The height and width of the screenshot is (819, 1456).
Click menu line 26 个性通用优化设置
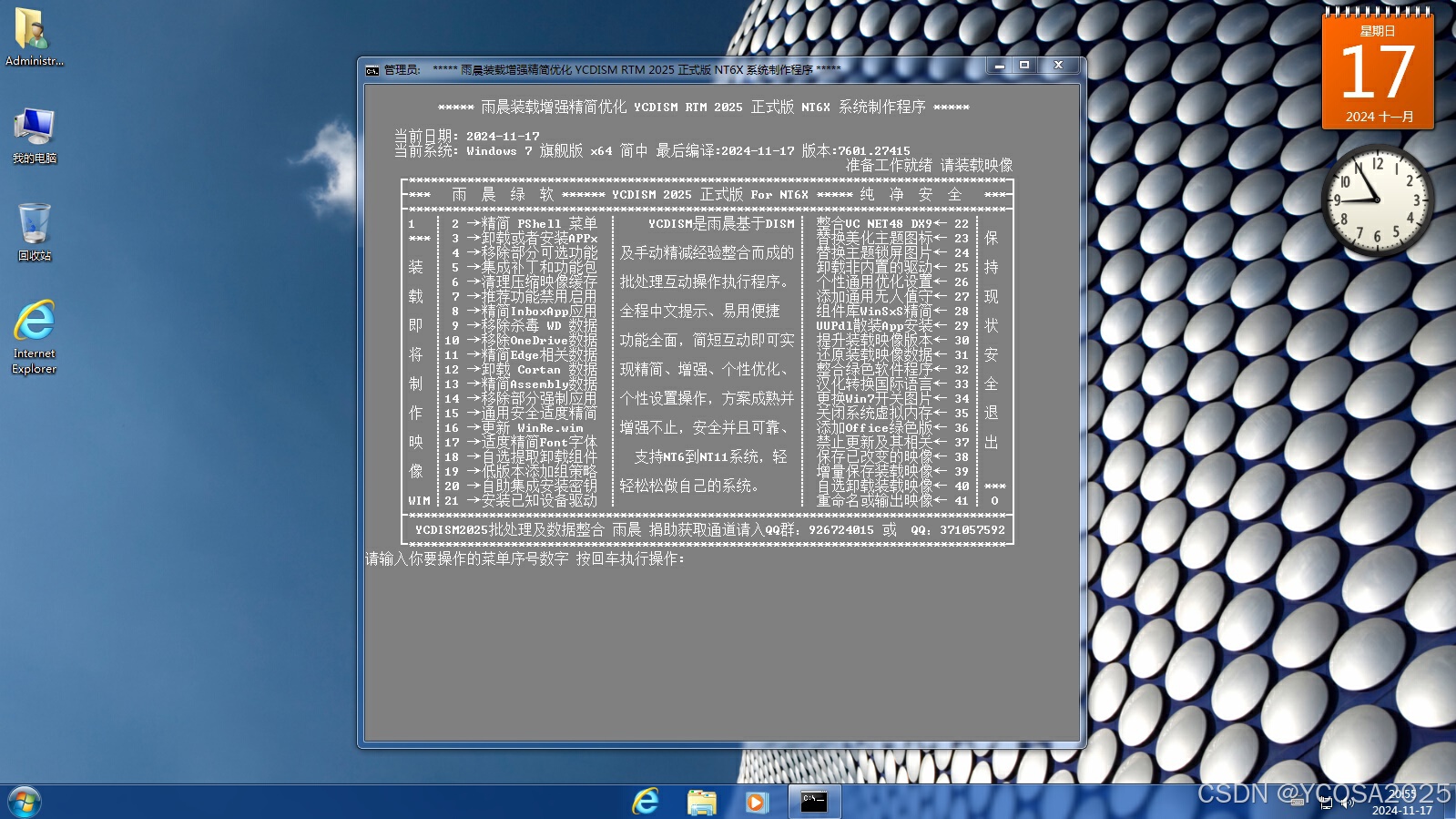point(892,282)
